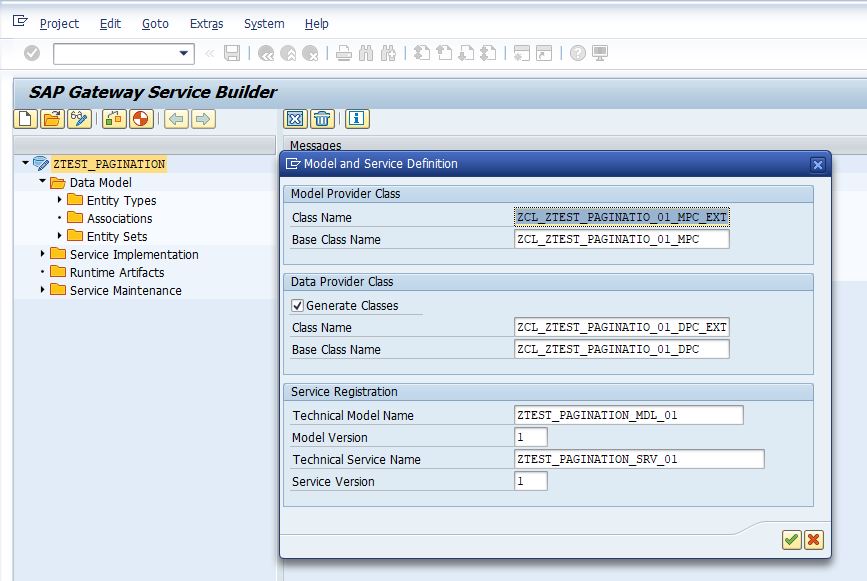This screenshot has height=581, width=867.
Task: Expand the Entity Sets folder
Action: [x=59, y=235]
